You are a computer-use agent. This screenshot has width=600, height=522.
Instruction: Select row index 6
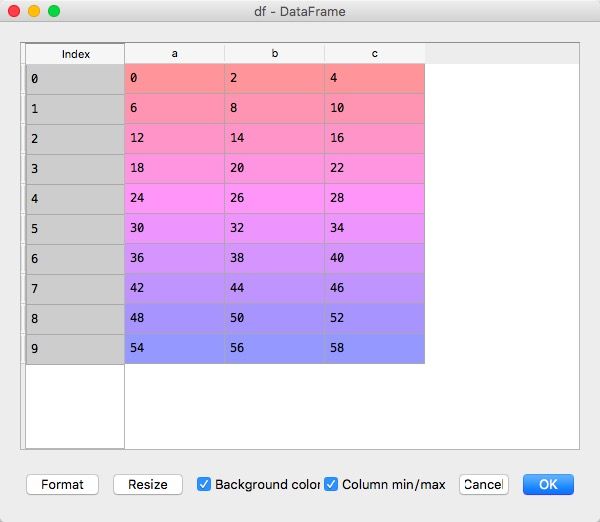(x=75, y=259)
